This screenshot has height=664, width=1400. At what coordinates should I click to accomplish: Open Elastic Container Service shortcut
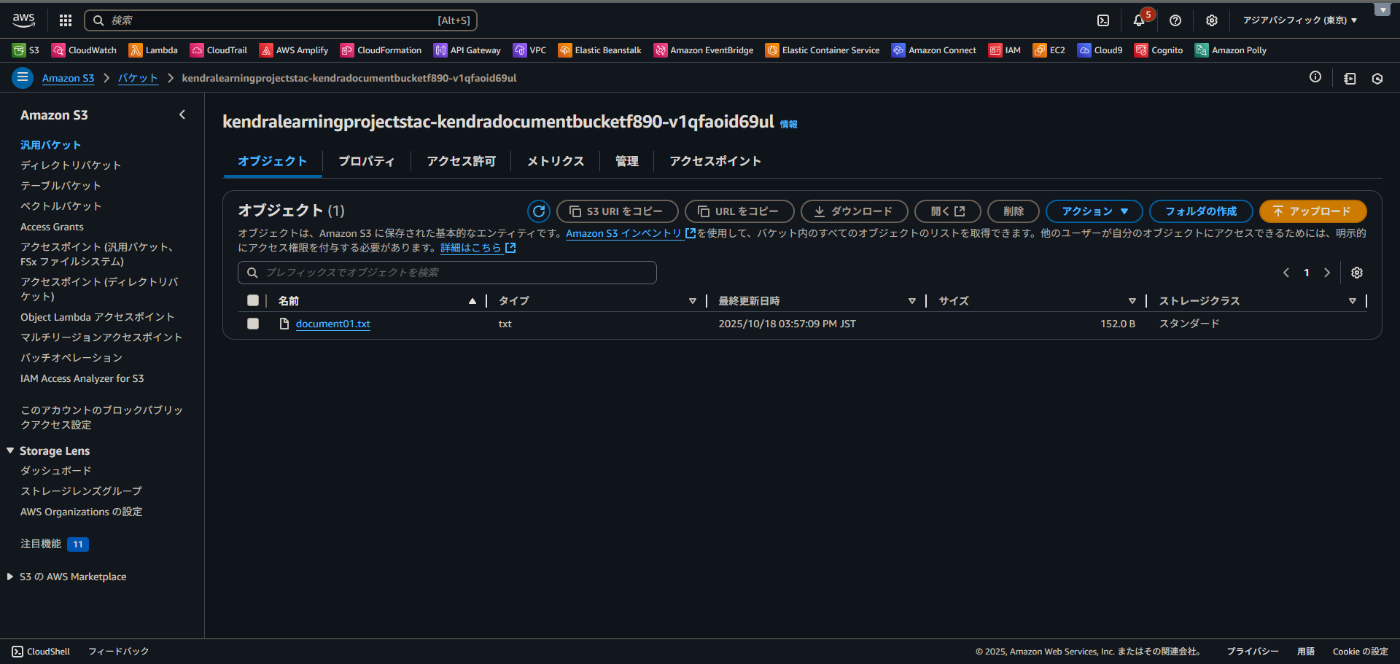(x=822, y=50)
